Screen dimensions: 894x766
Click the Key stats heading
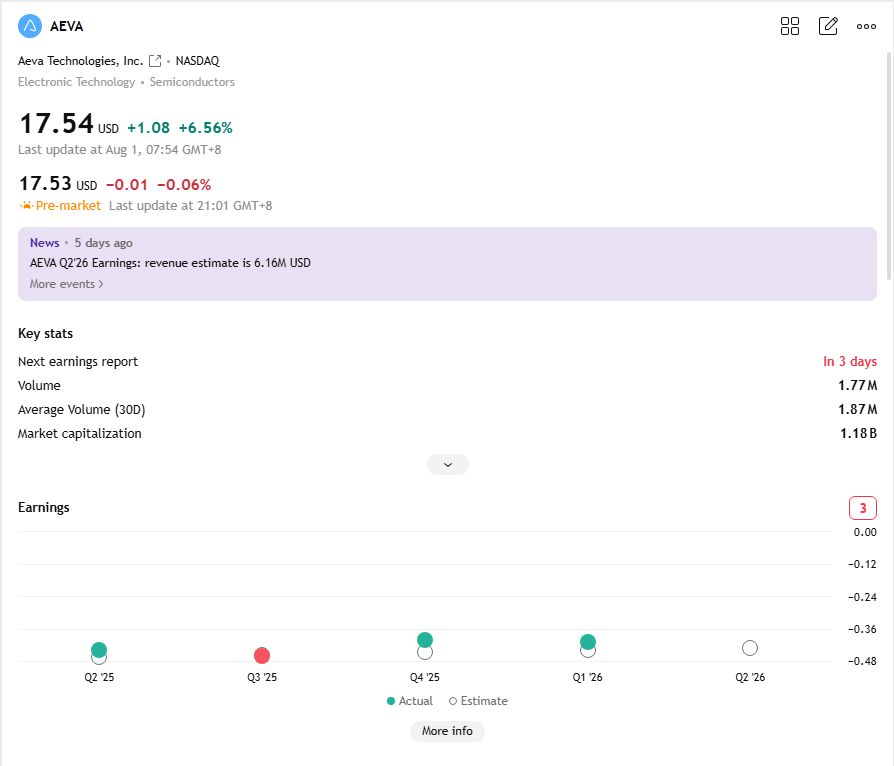45,334
